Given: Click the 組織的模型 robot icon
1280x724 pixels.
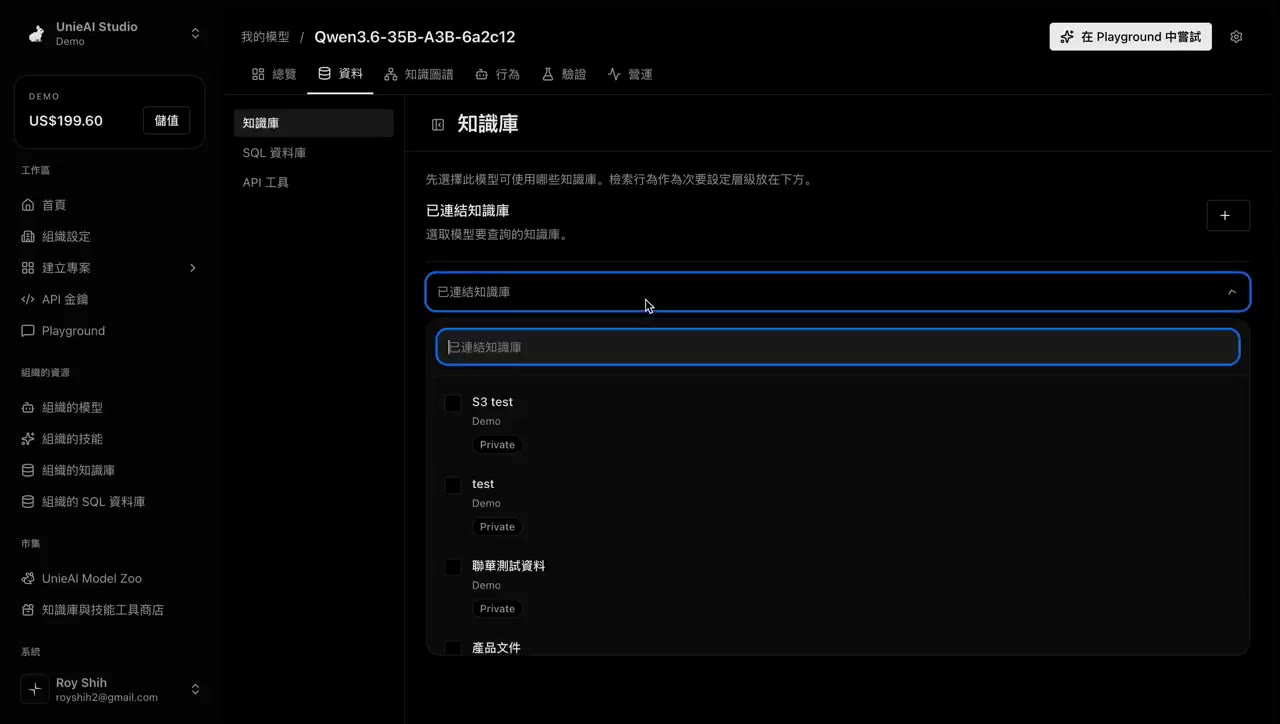Looking at the screenshot, I should click(28, 408).
